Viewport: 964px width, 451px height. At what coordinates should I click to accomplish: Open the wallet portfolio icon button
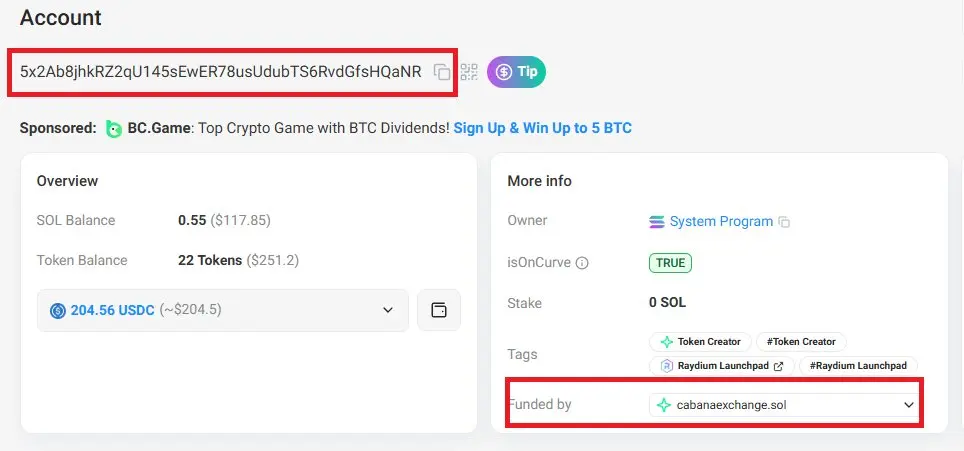439,310
